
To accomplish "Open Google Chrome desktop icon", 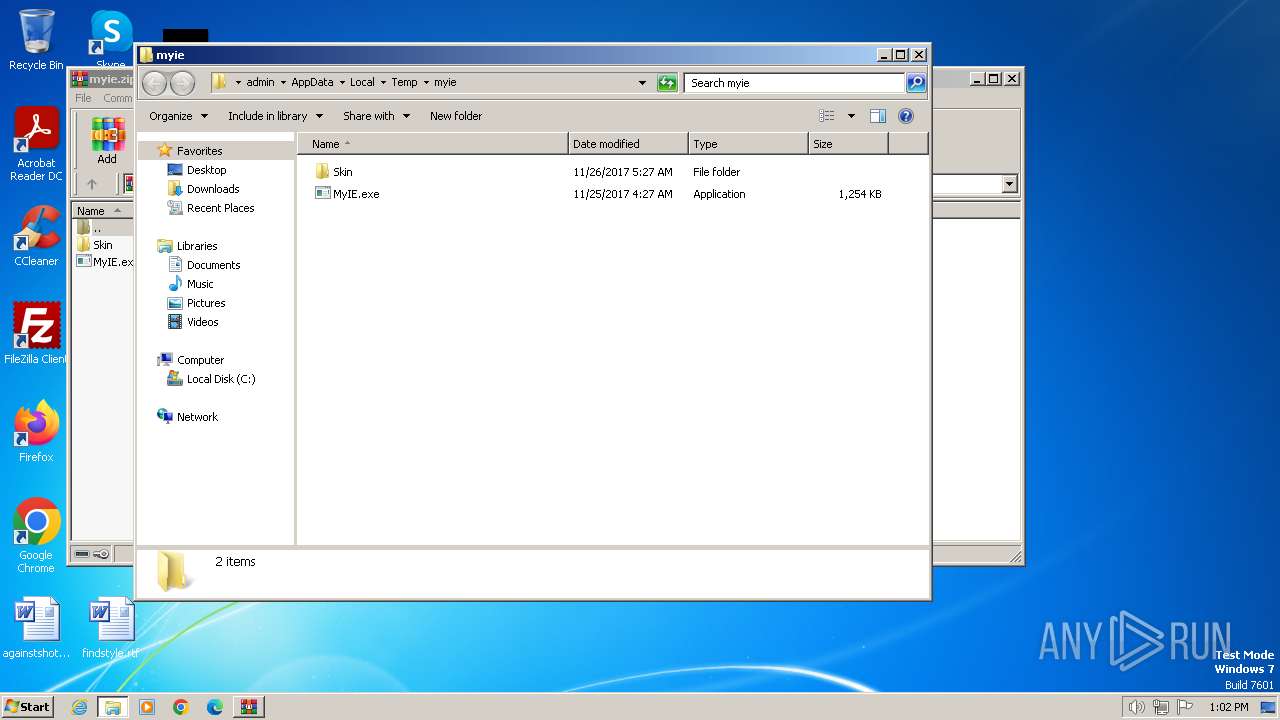I will click(36, 536).
